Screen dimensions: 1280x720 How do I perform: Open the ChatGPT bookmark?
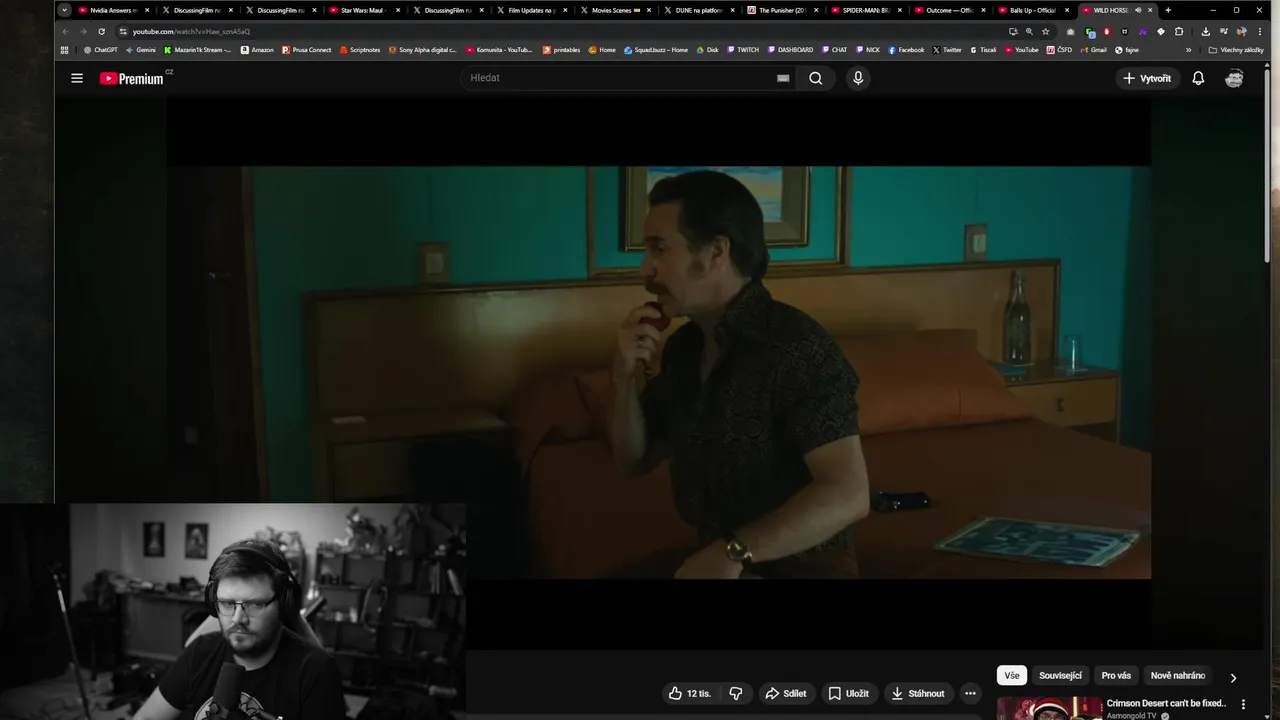pos(101,49)
